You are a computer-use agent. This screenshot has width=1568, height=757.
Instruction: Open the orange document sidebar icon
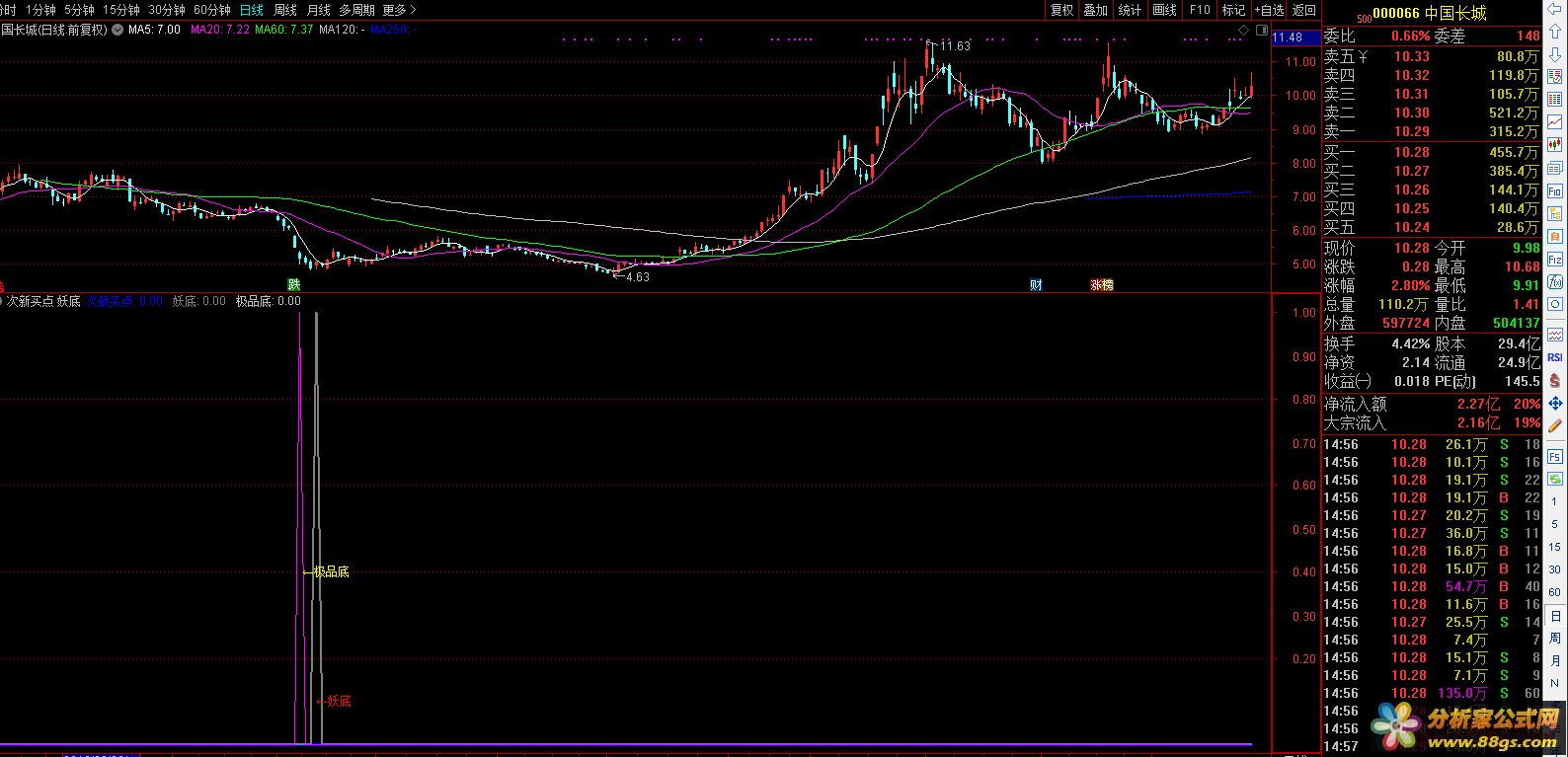point(1554,236)
